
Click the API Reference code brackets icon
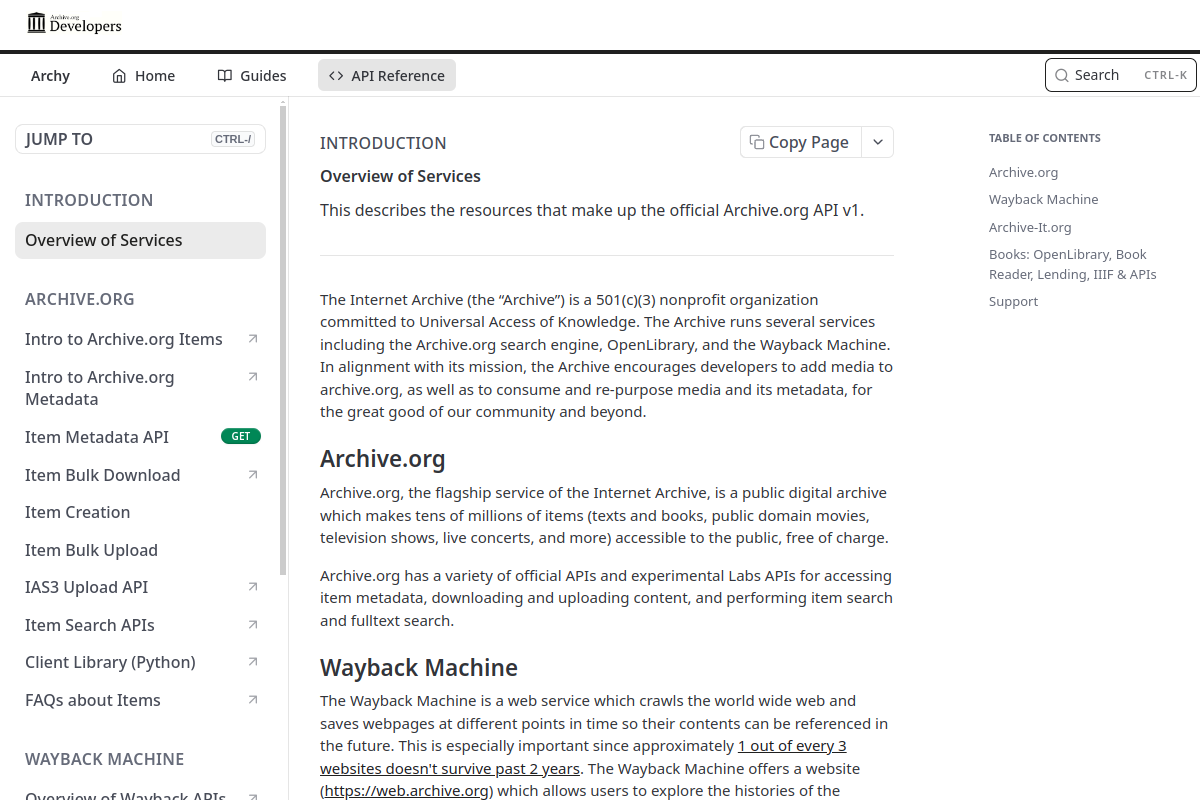(336, 76)
